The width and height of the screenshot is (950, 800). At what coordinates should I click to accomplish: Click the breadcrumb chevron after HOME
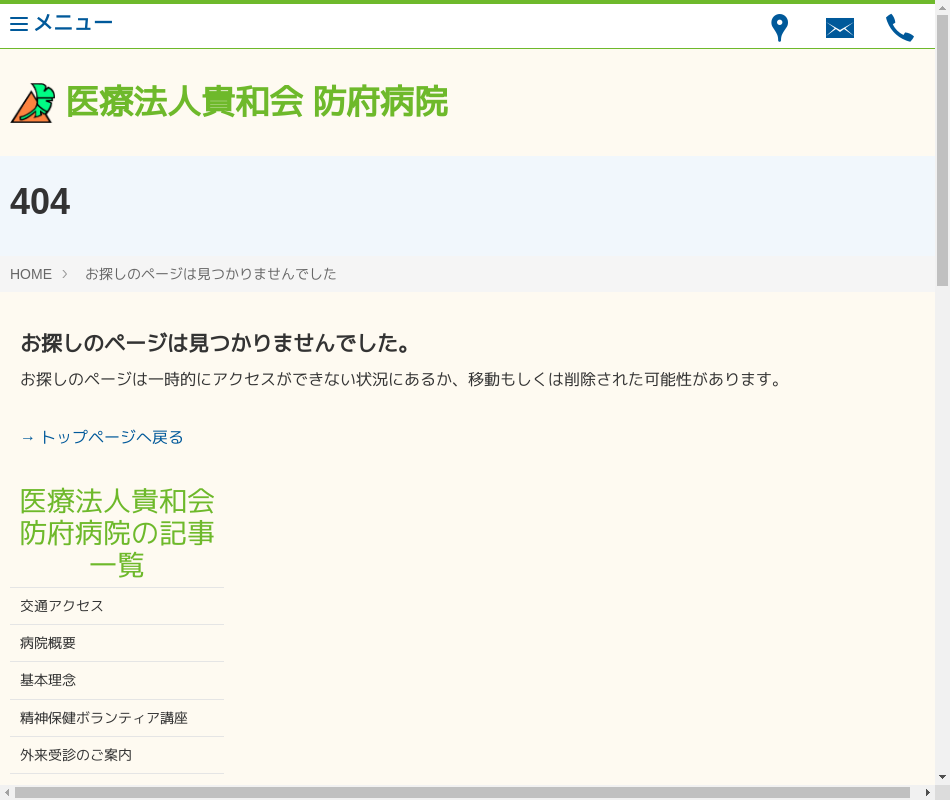(65, 273)
